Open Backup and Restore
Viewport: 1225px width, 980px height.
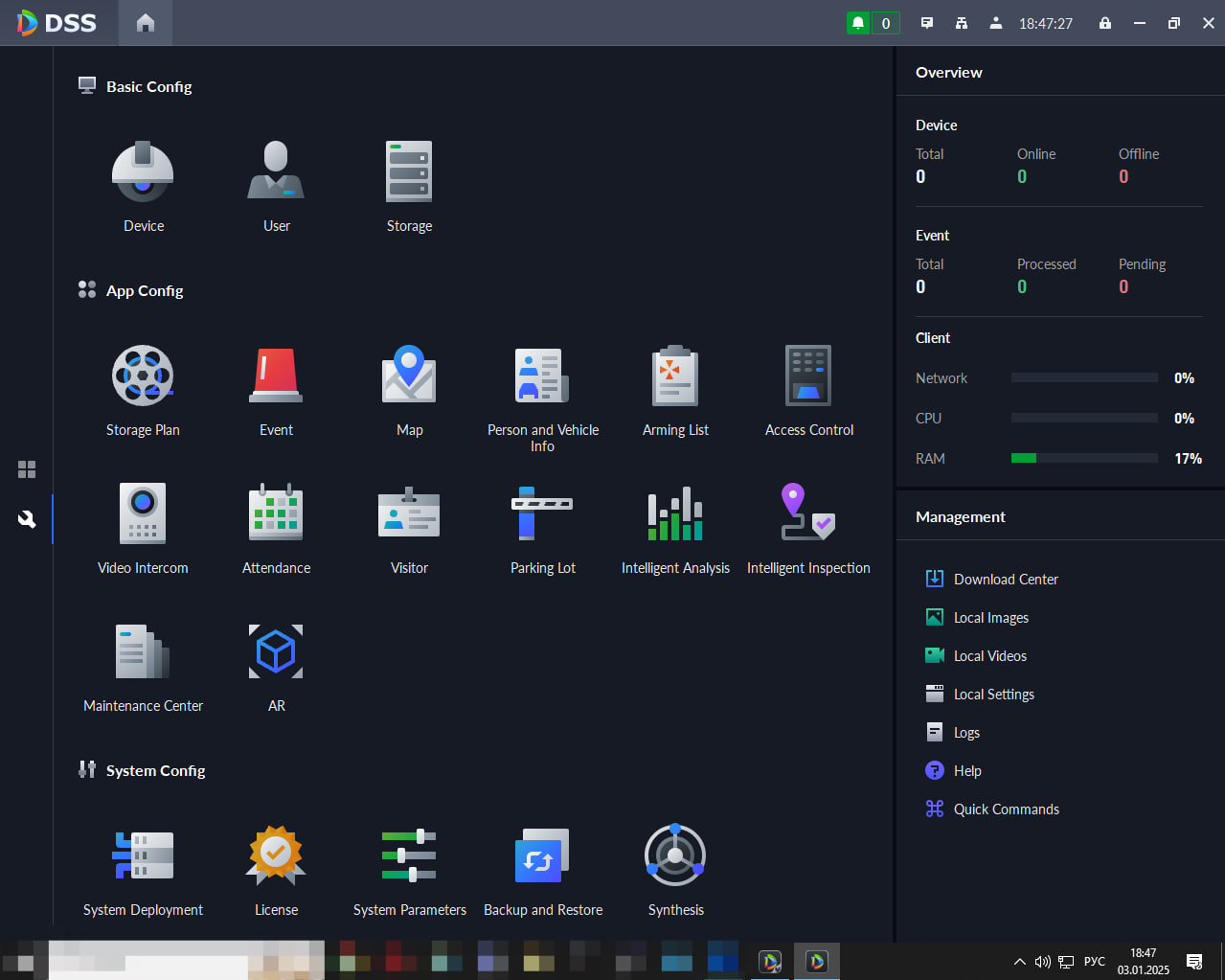[x=542, y=855]
